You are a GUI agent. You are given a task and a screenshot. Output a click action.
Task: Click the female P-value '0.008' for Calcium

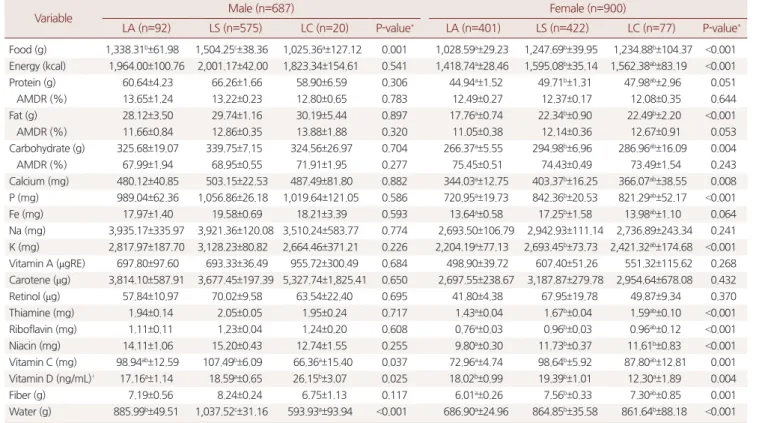pyautogui.click(x=723, y=181)
